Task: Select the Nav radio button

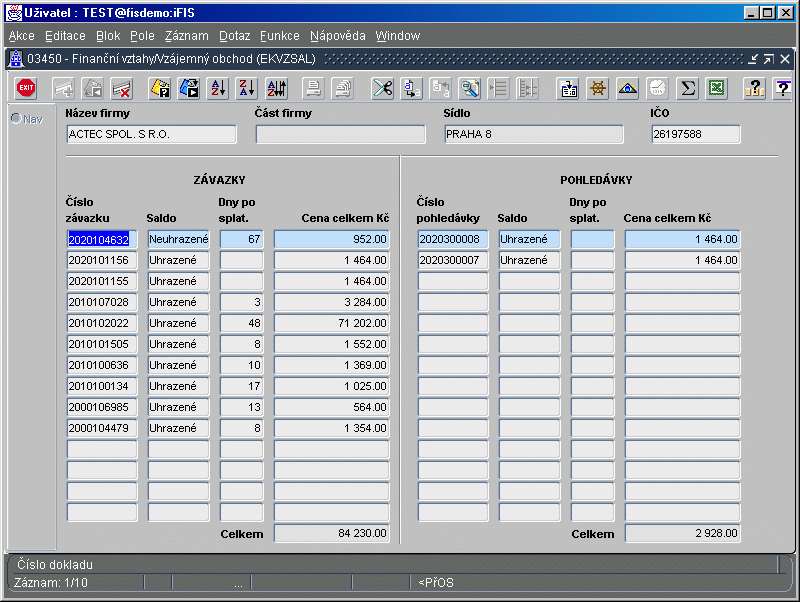Action: pos(16,119)
